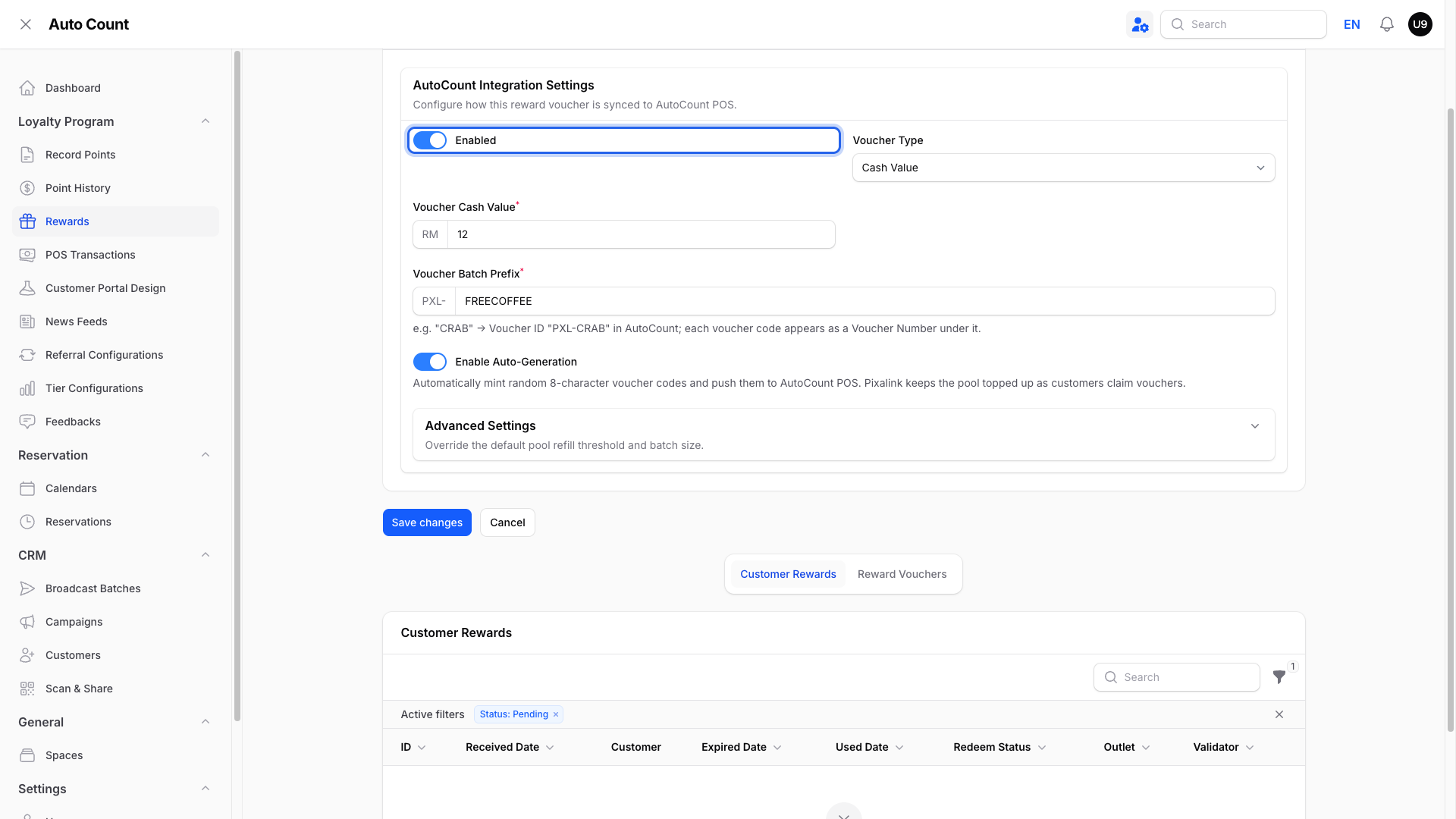Click the POS Transactions cash icon
Image resolution: width=1456 pixels, height=819 pixels.
pos(27,255)
